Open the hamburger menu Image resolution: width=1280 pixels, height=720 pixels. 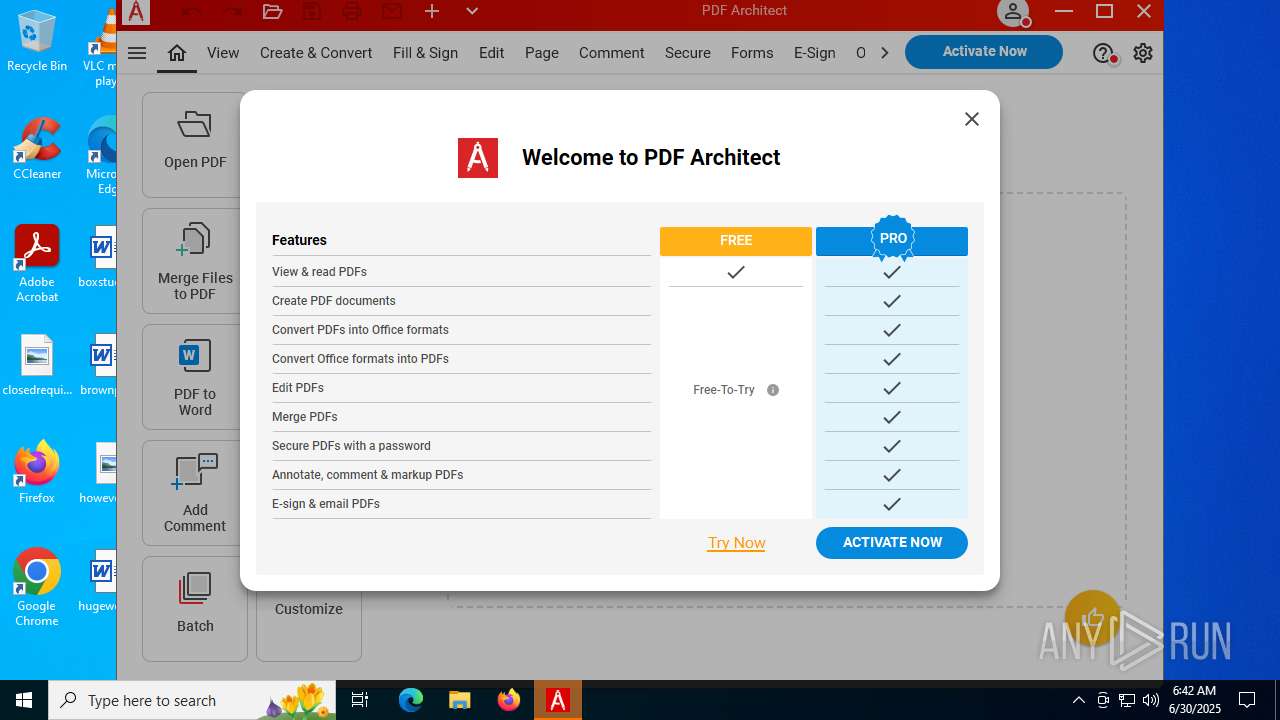click(137, 53)
